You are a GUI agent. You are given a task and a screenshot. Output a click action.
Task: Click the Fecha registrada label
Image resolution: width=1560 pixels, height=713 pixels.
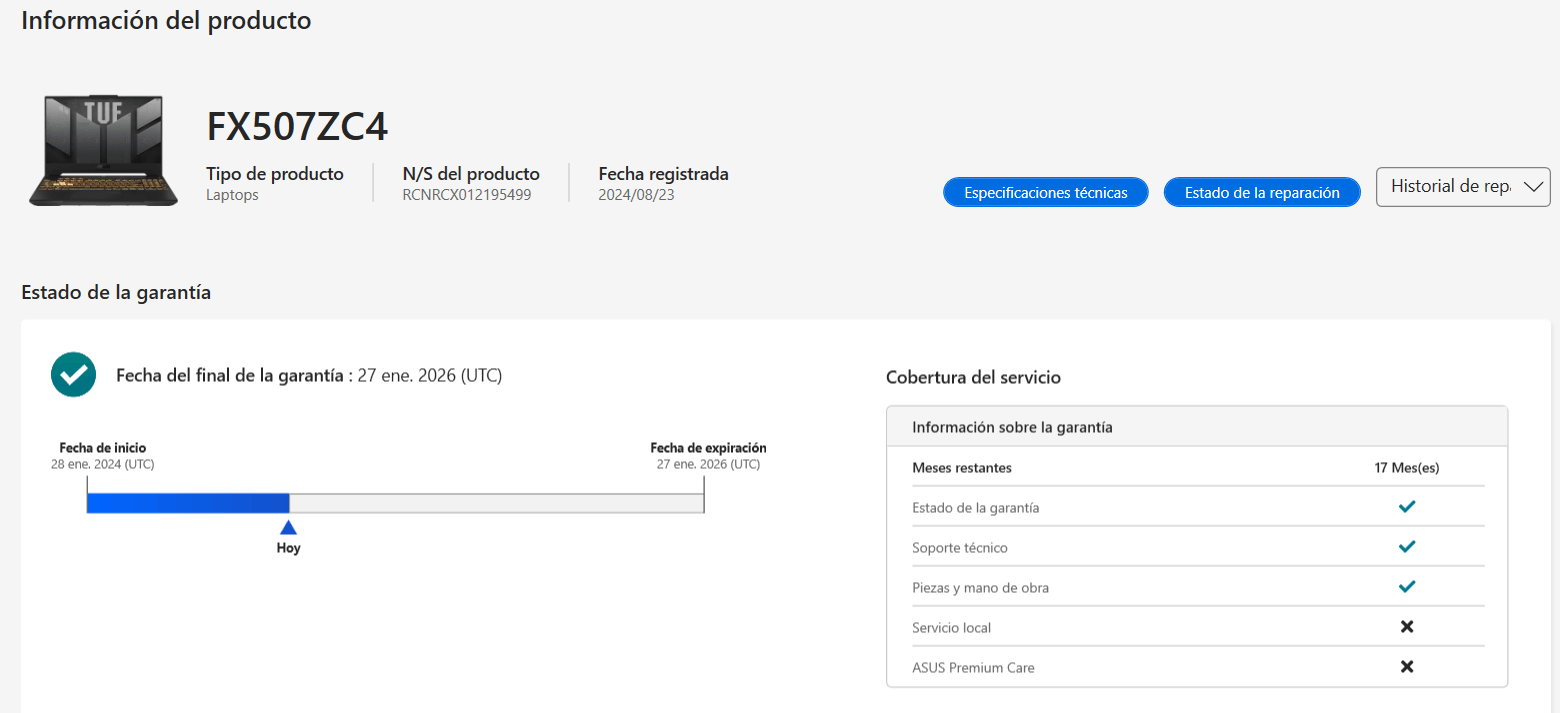(663, 174)
